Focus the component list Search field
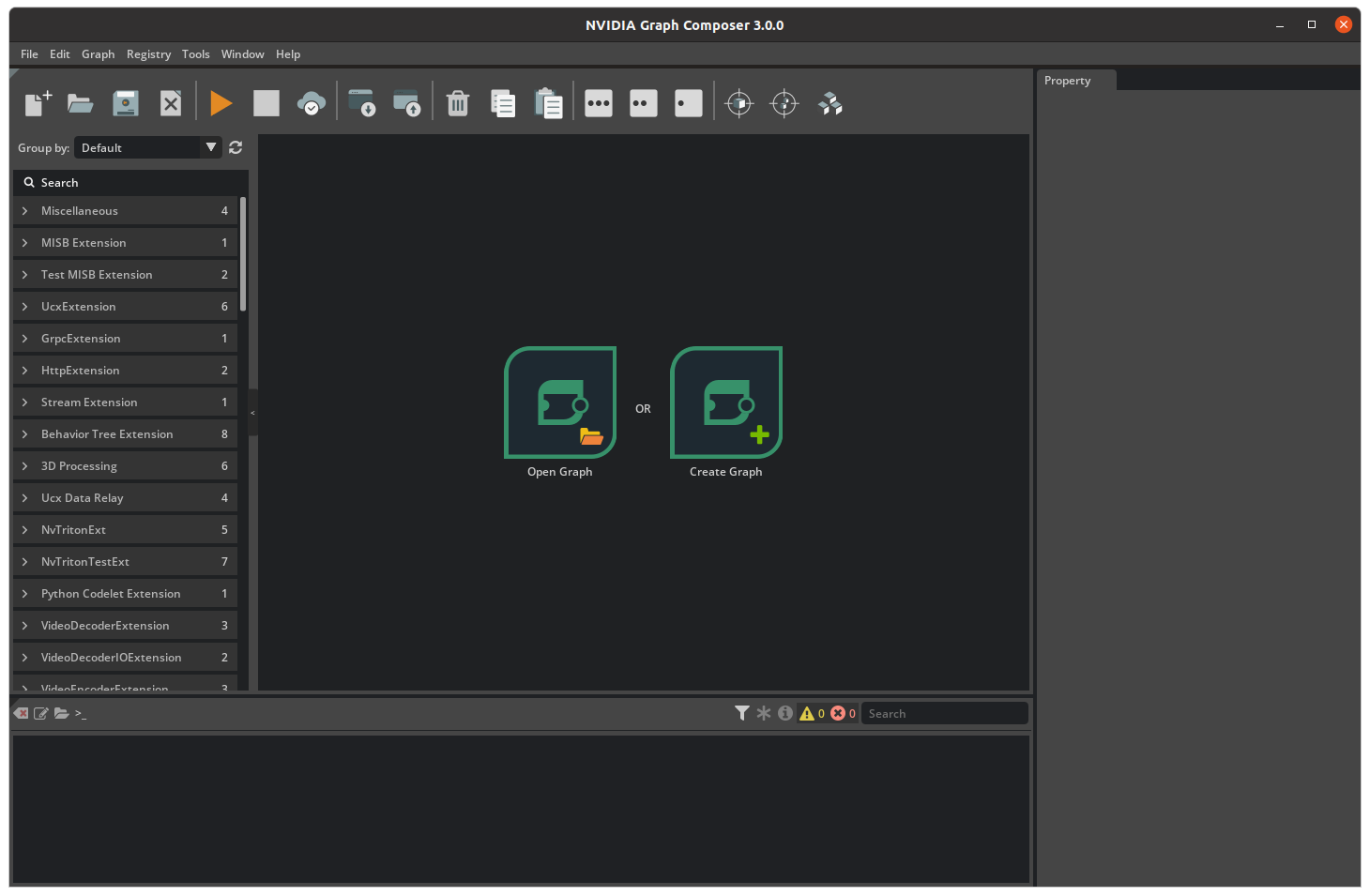The image size is (1370, 896). click(x=131, y=183)
